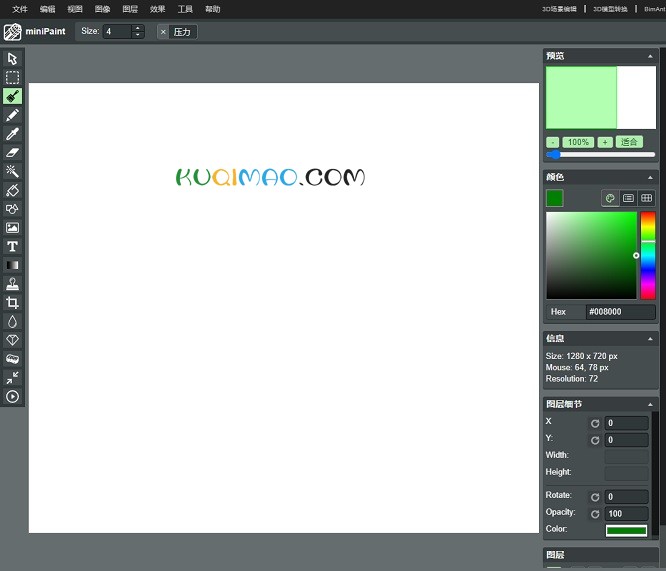Decrease brush Size with down arrow
Screen dimensions: 666x571
tap(137, 35)
